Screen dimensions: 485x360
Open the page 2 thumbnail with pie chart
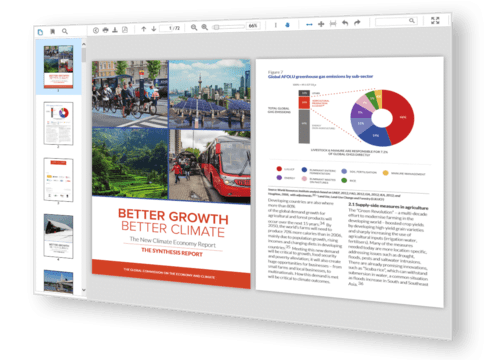click(x=58, y=123)
